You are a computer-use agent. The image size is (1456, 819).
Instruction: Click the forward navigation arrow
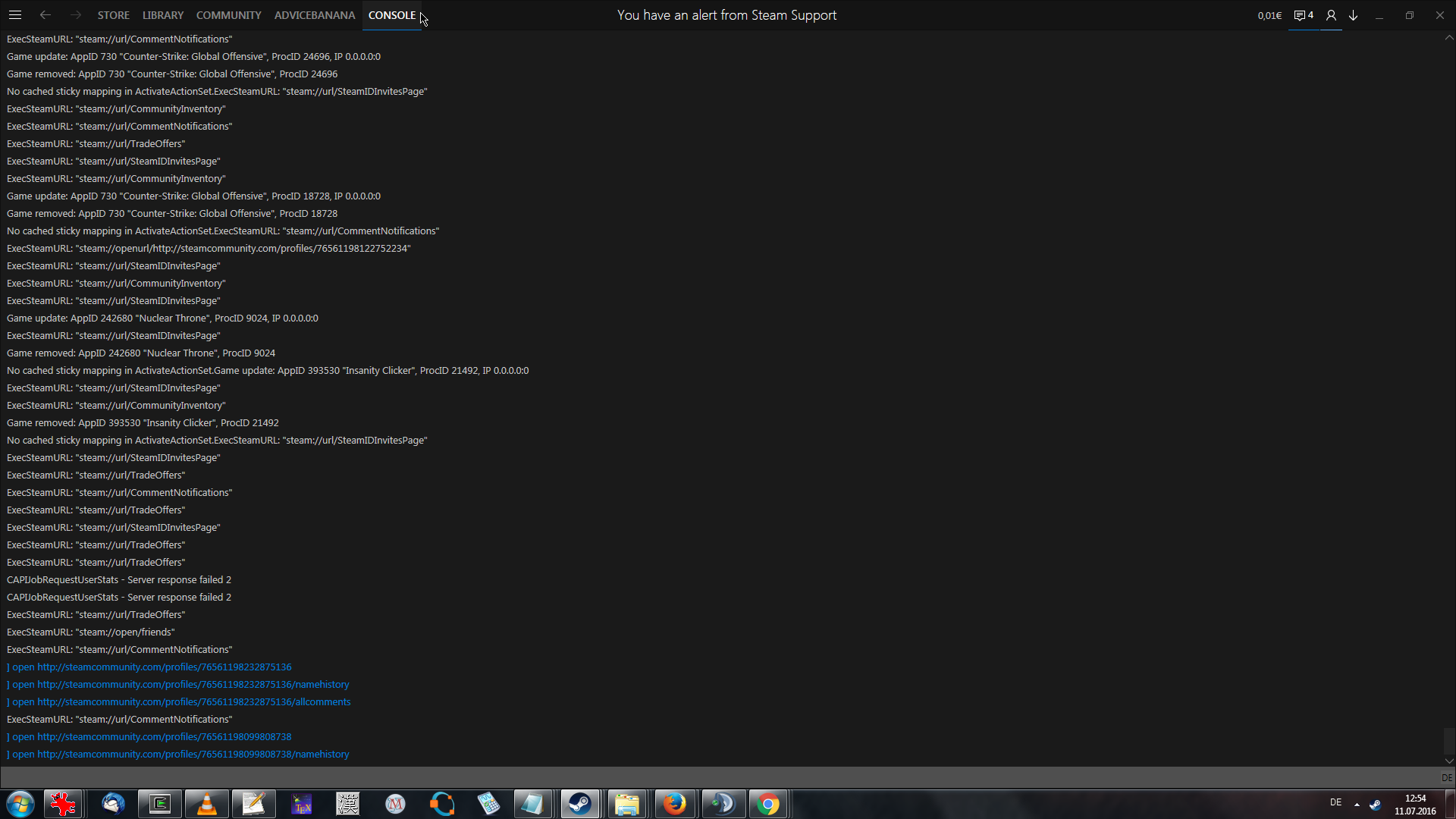coord(76,15)
